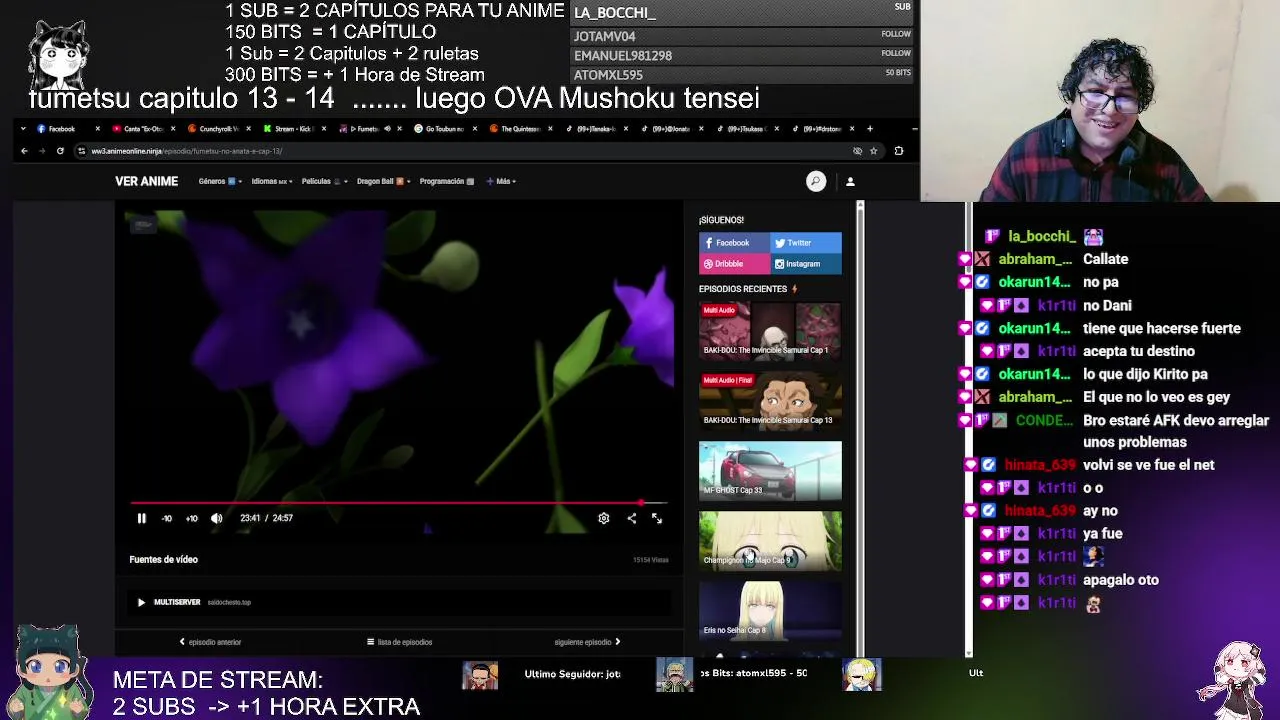Open BAKI-DOU Invincible Samurai Cap 13 thumbnail
This screenshot has width=1280, height=720.
point(770,400)
